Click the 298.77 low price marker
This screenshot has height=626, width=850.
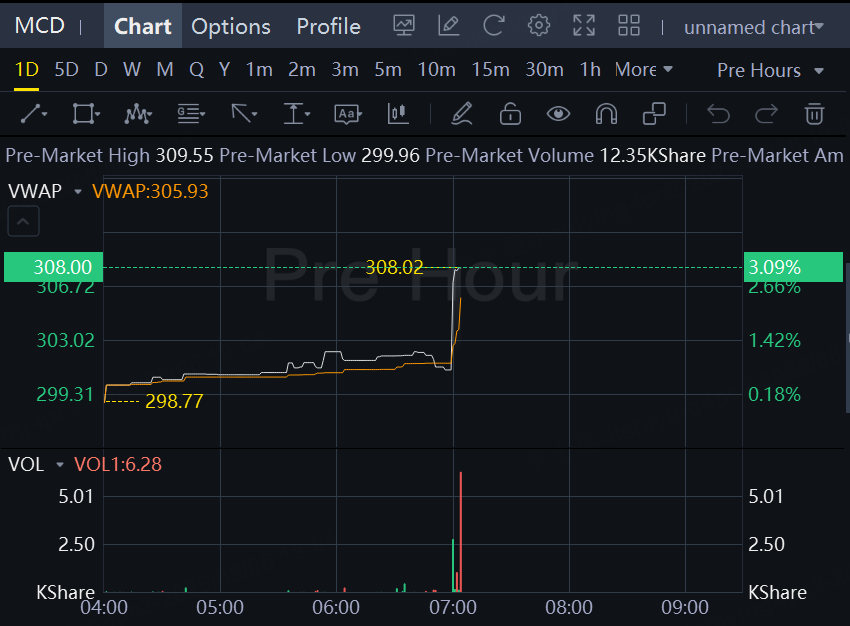[x=174, y=401]
